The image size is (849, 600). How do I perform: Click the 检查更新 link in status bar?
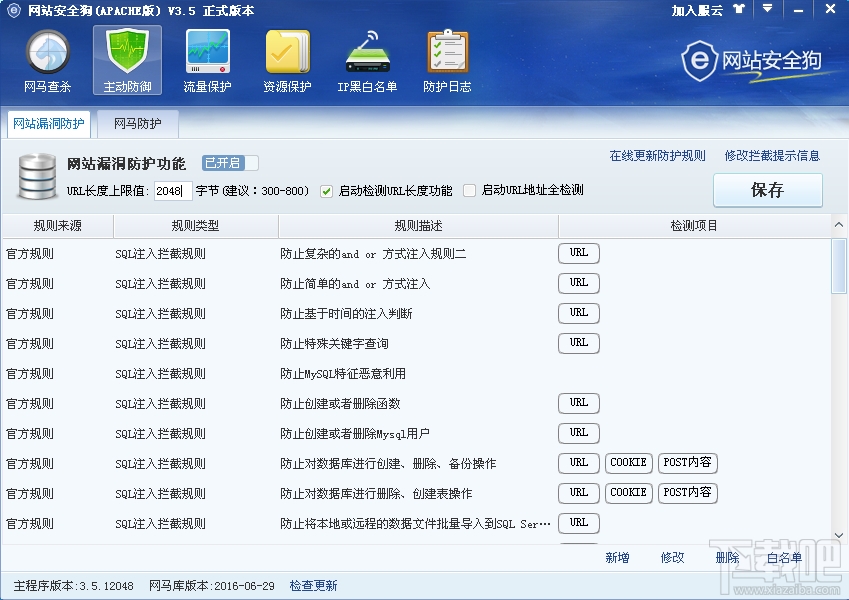pos(314,586)
